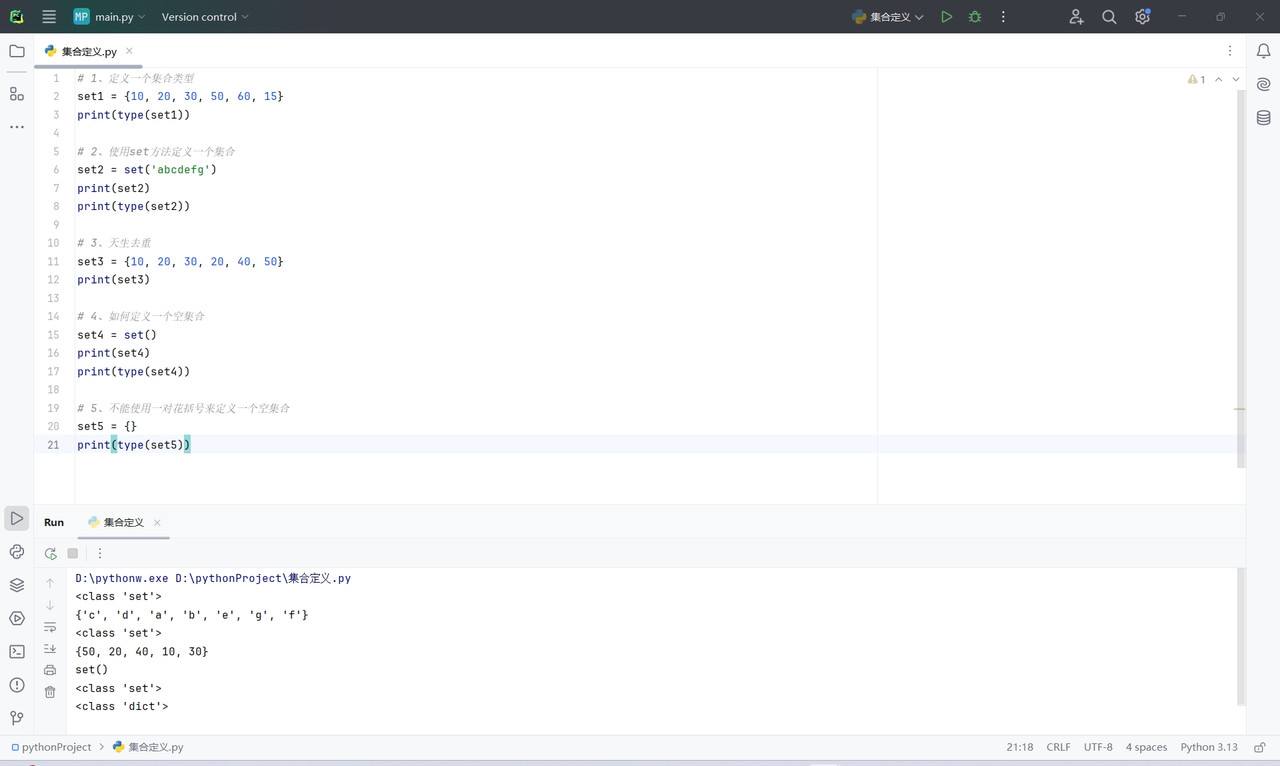
Task: Select the 集合定义 tab in Run panel
Action: 124,523
